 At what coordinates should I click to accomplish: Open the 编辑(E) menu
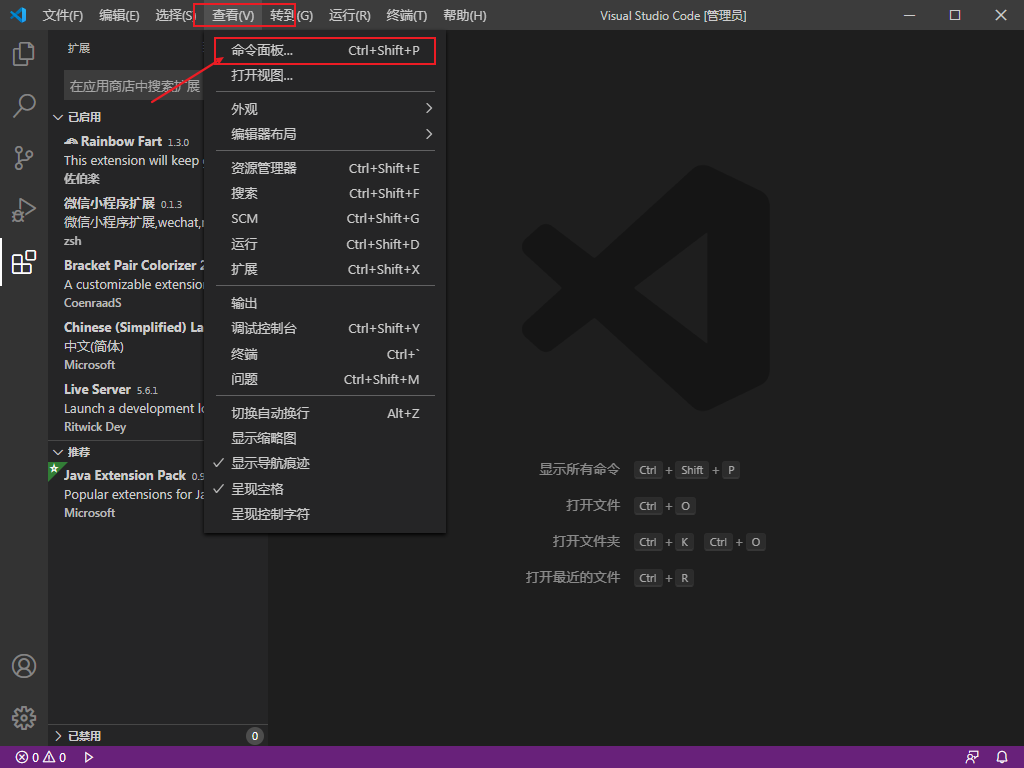click(x=119, y=15)
